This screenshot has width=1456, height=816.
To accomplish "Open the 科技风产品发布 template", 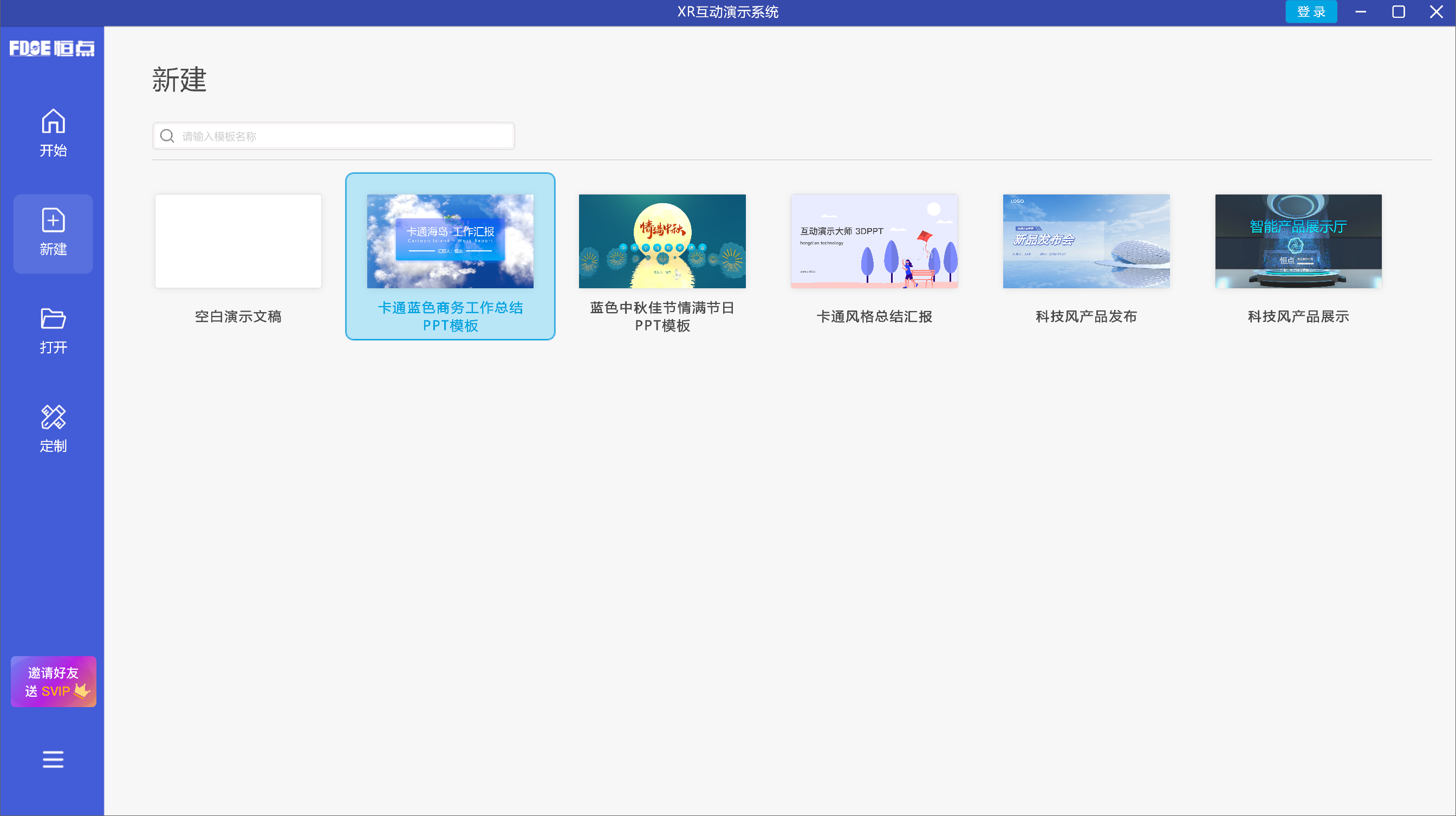I will pos(1086,242).
